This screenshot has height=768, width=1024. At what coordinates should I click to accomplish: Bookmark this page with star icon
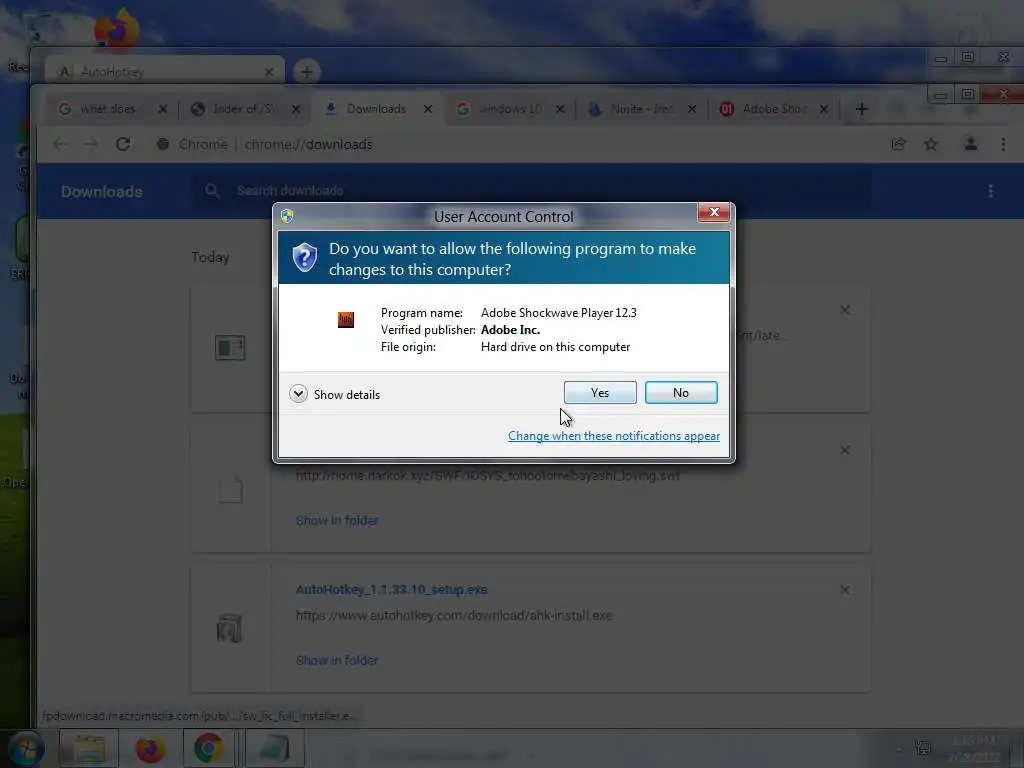pyautogui.click(x=931, y=144)
